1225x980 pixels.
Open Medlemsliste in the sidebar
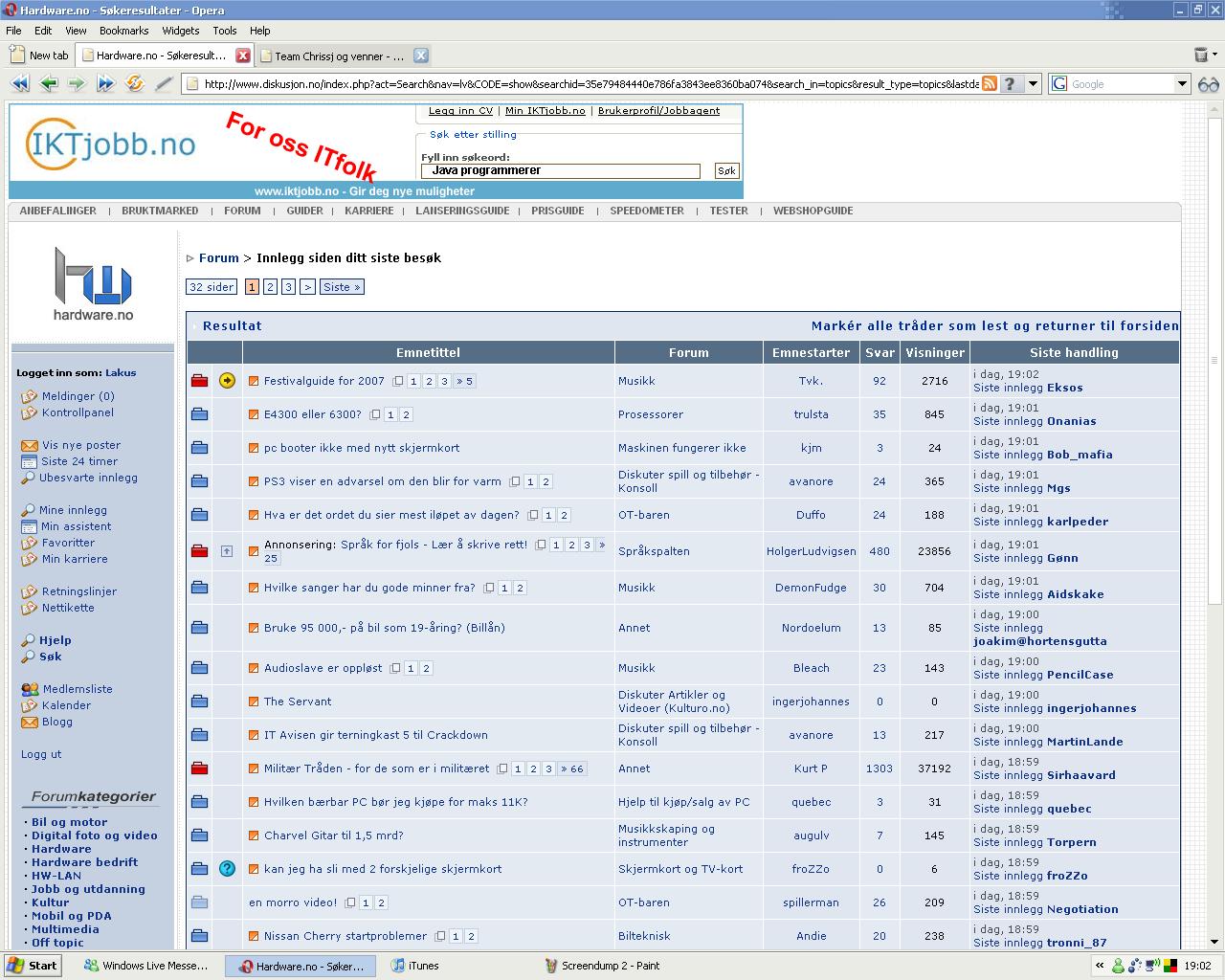tap(77, 689)
